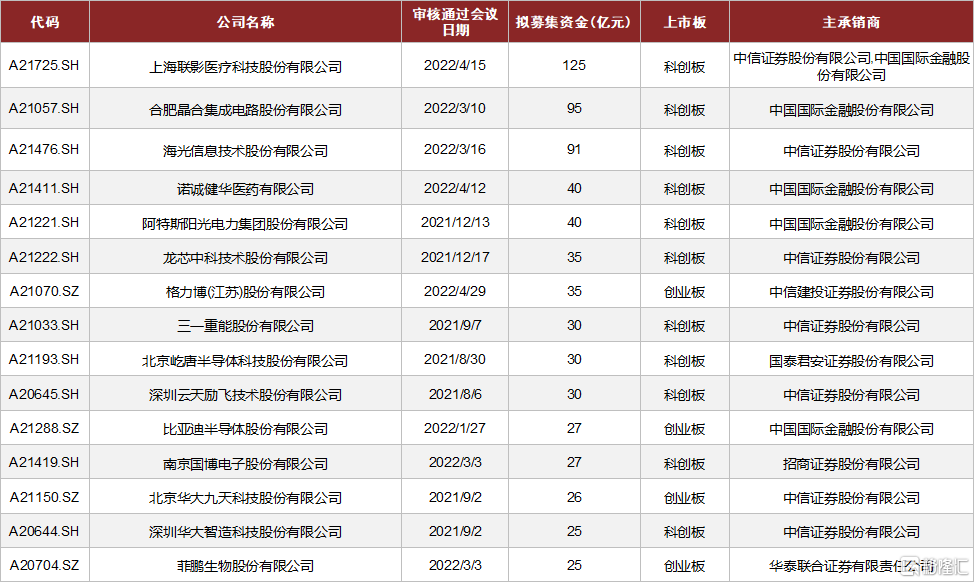The width and height of the screenshot is (975, 583).
Task: Click stock code A21476.SH
Action: click(44, 150)
